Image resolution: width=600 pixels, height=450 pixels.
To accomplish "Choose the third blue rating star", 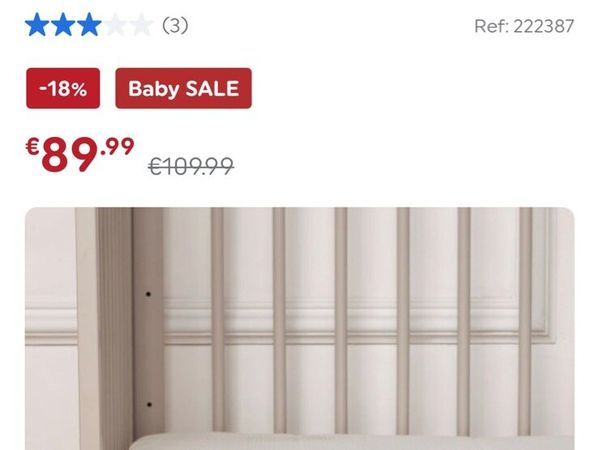I will pyautogui.click(x=89, y=25).
